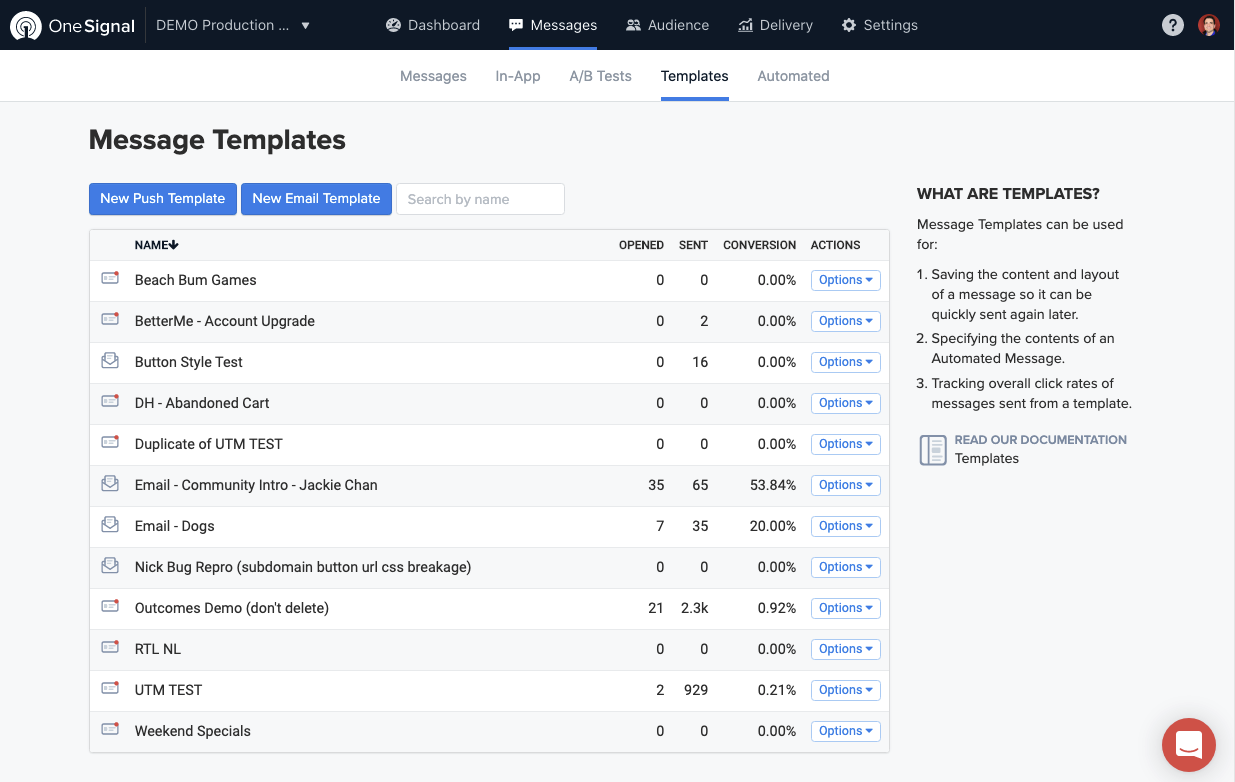Click the SENT column header
This screenshot has height=782, width=1235.
pos(693,245)
